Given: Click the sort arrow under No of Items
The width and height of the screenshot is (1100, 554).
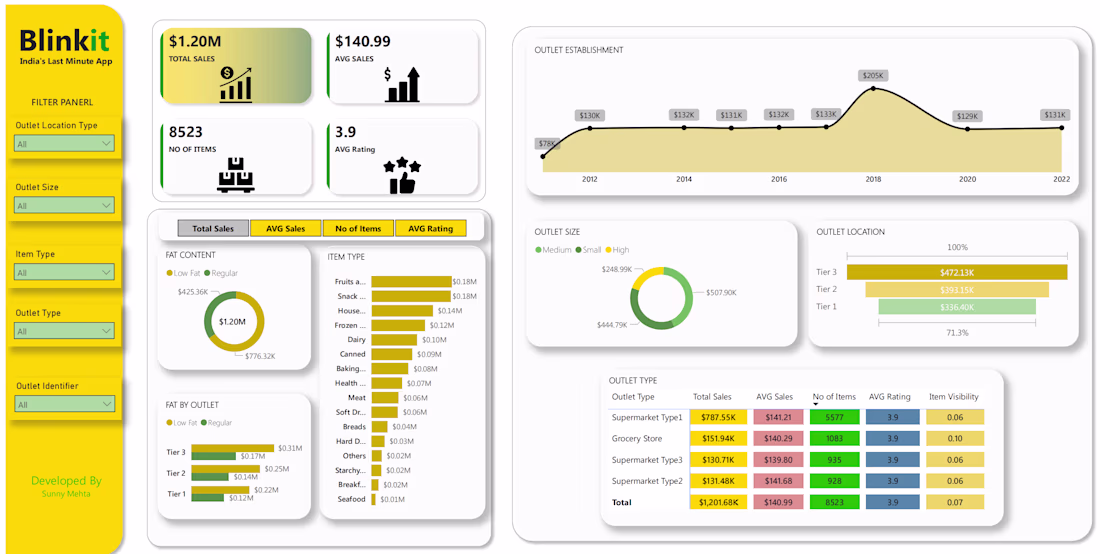Looking at the screenshot, I should (816, 405).
